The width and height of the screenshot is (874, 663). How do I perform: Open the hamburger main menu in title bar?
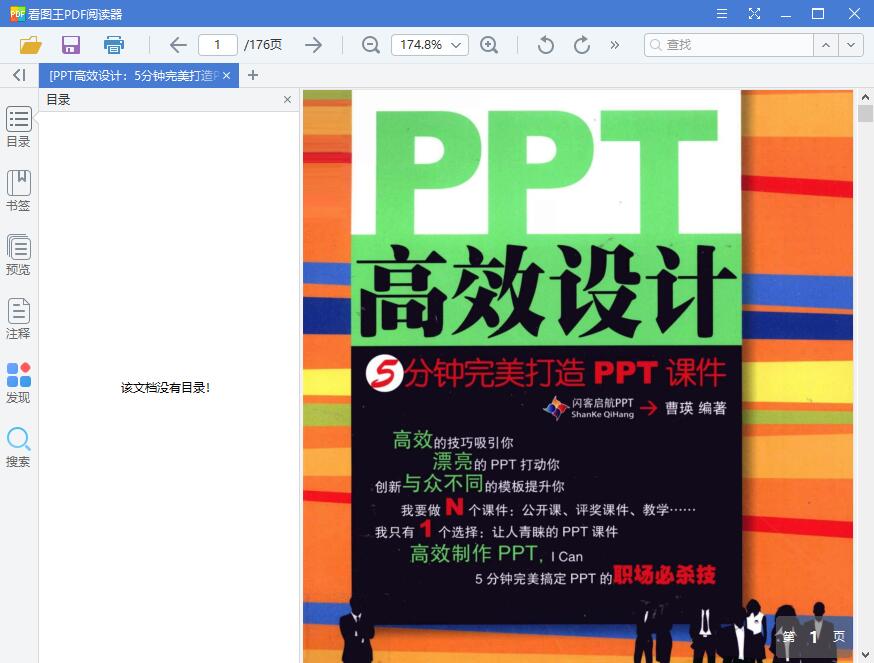tap(722, 13)
